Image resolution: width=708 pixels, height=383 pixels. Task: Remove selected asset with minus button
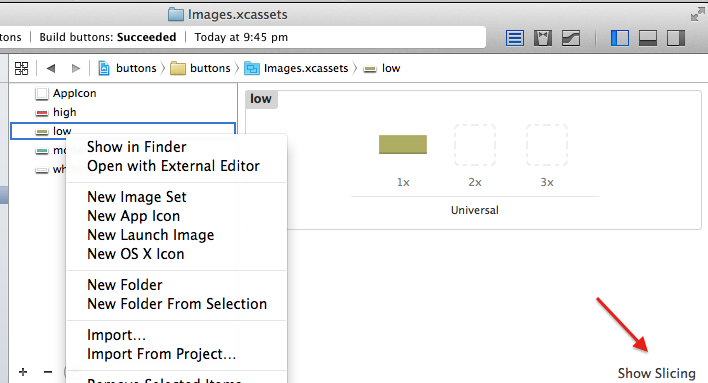pos(48,372)
